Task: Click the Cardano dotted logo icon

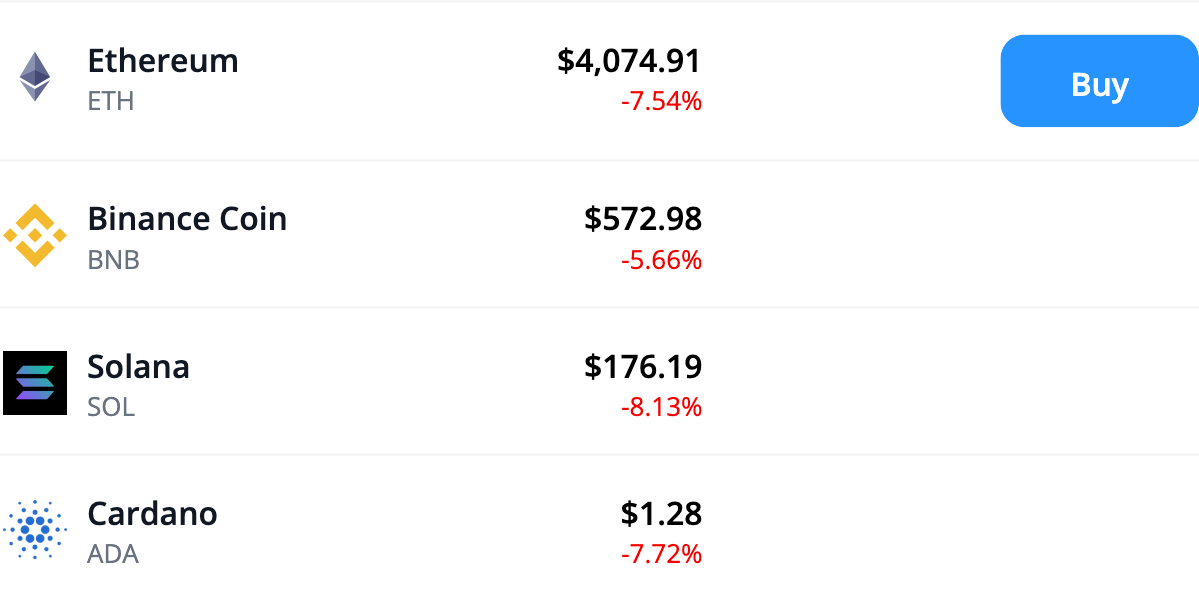Action: click(x=35, y=529)
